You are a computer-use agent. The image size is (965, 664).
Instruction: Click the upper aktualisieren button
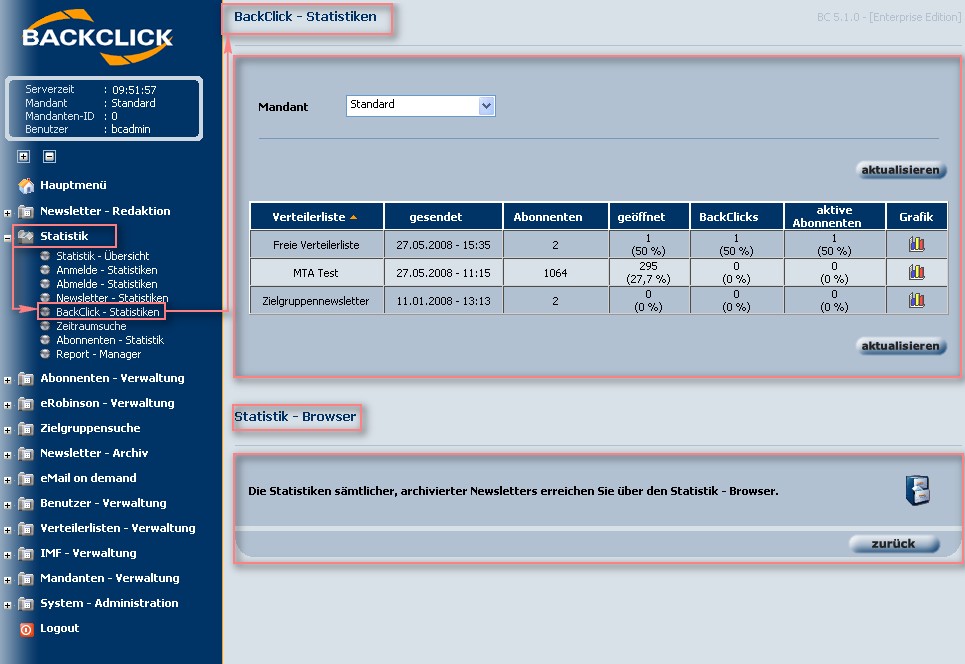click(901, 170)
